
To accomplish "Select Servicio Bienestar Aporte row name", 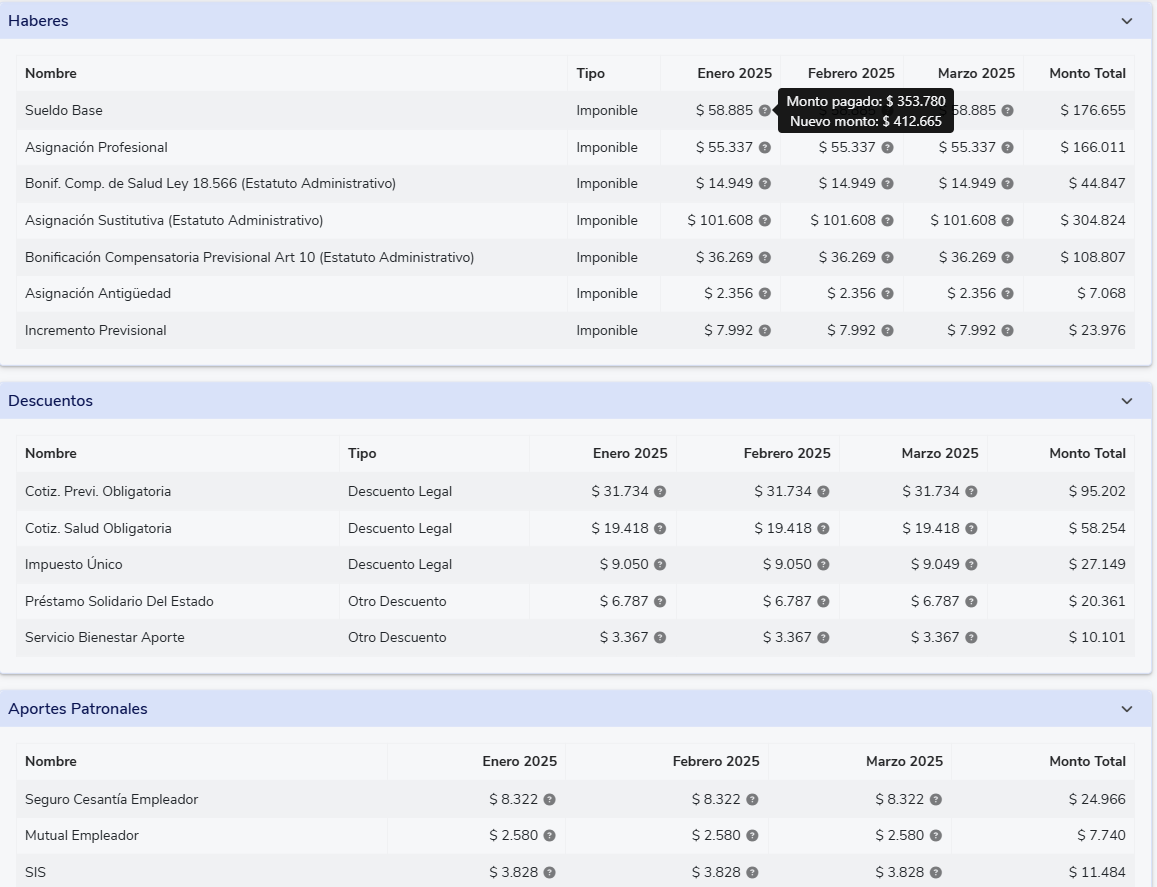I will click(x=105, y=638).
